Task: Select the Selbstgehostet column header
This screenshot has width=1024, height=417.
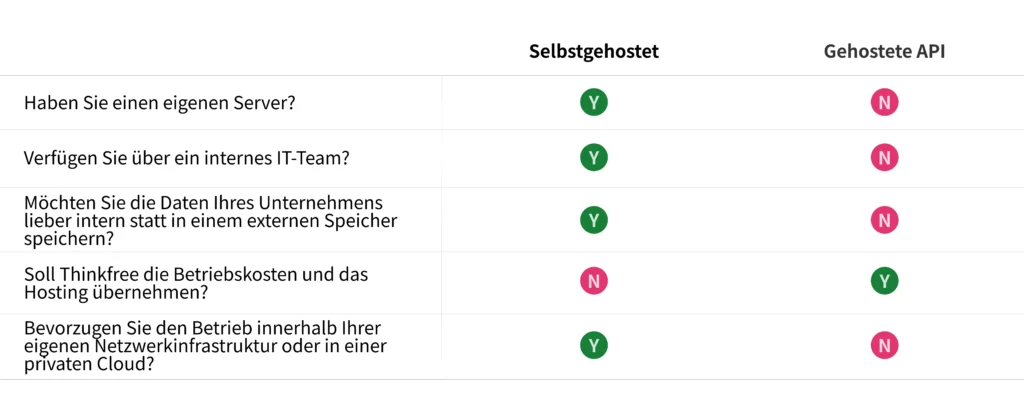Action: (594, 52)
